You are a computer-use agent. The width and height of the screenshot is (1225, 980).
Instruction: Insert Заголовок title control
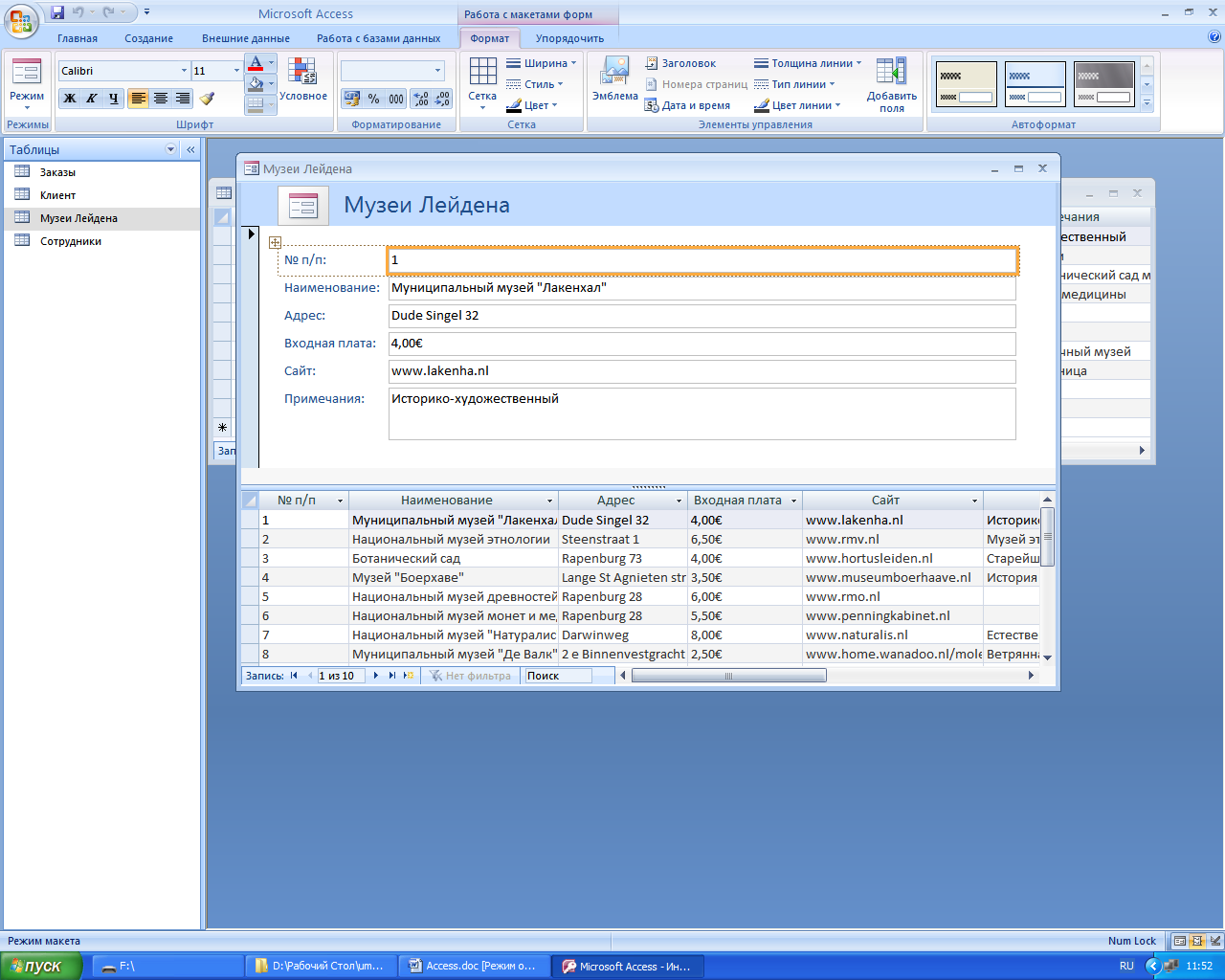680,63
